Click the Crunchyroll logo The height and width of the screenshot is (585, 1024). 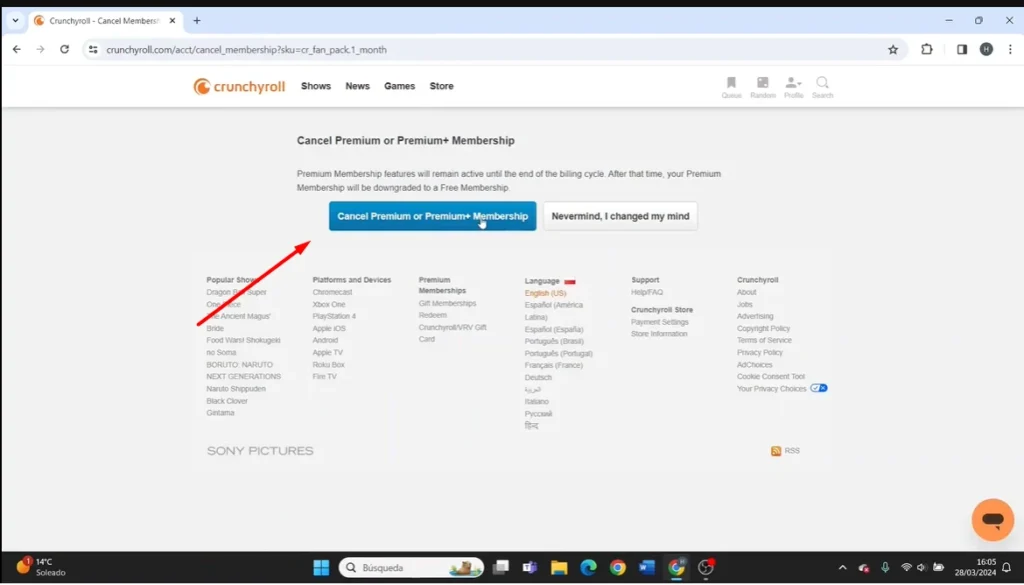click(x=239, y=86)
